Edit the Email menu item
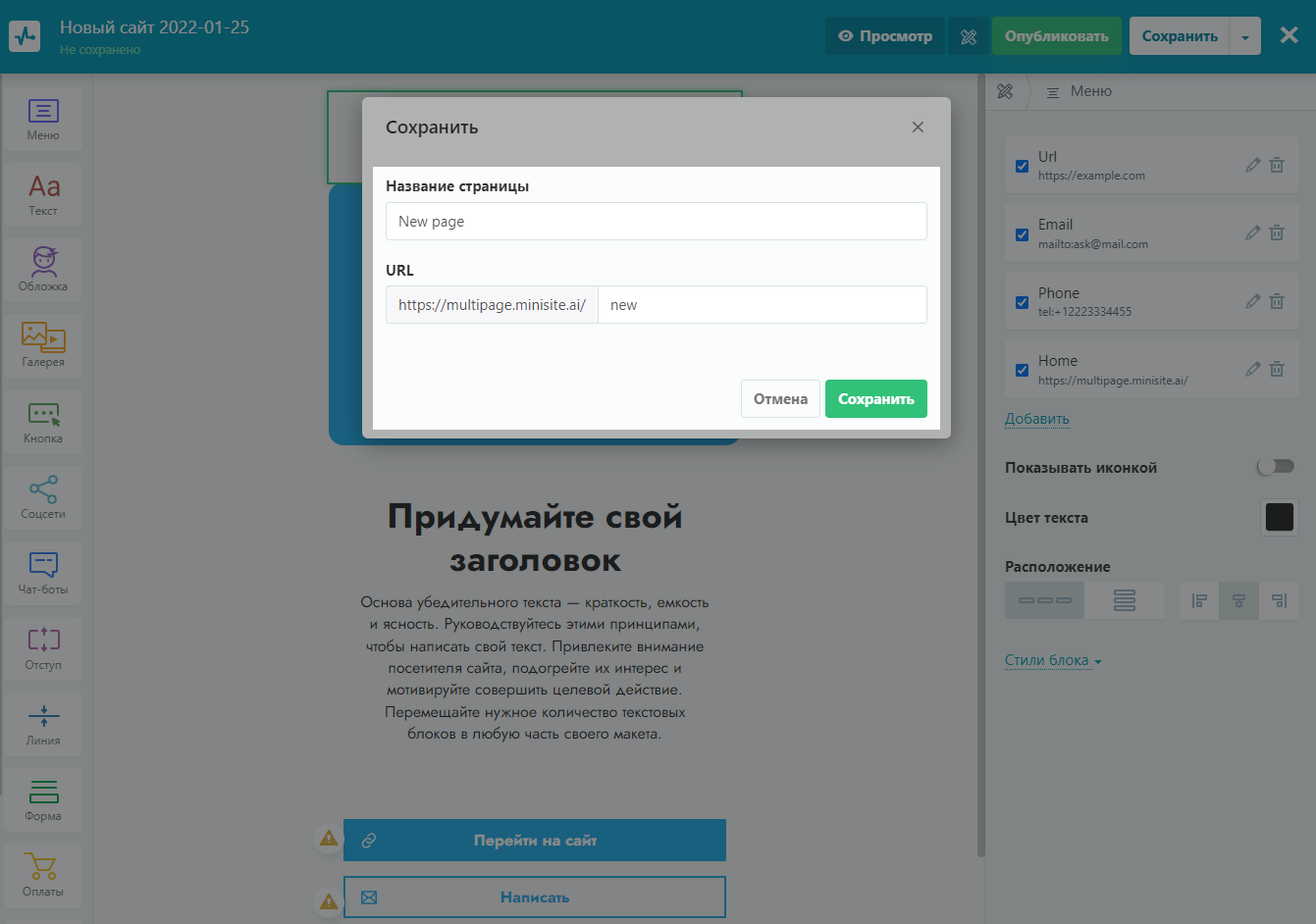Viewport: 1316px width, 924px height. (1252, 232)
